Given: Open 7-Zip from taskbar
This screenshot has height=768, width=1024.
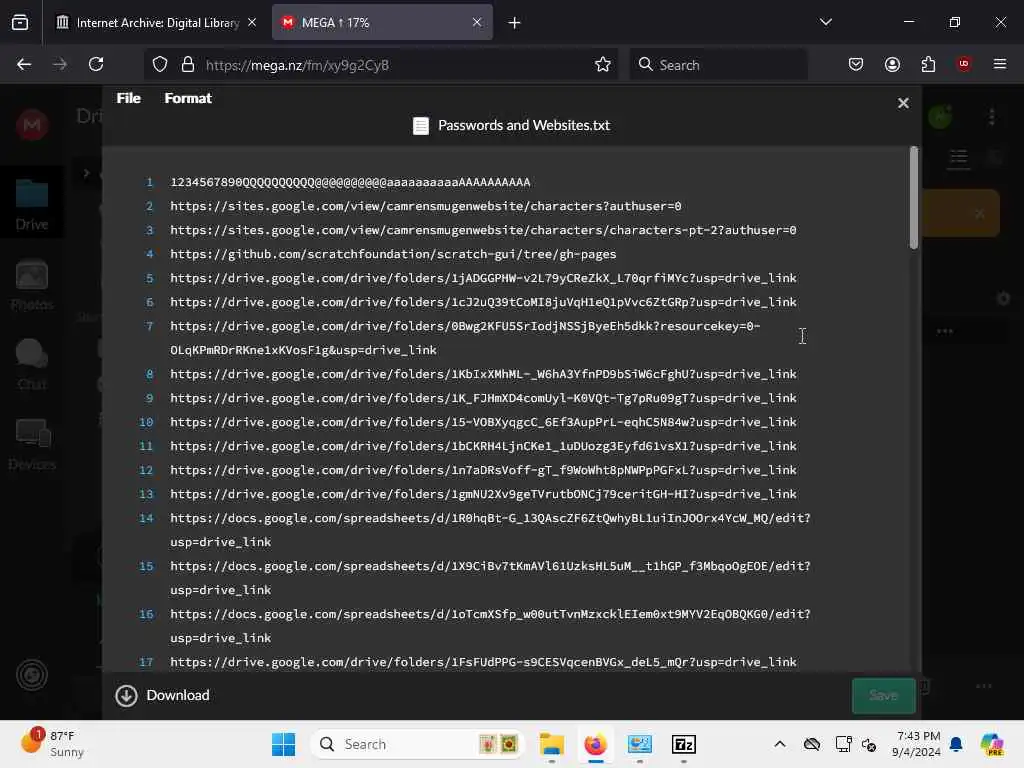Looking at the screenshot, I should (x=683, y=744).
